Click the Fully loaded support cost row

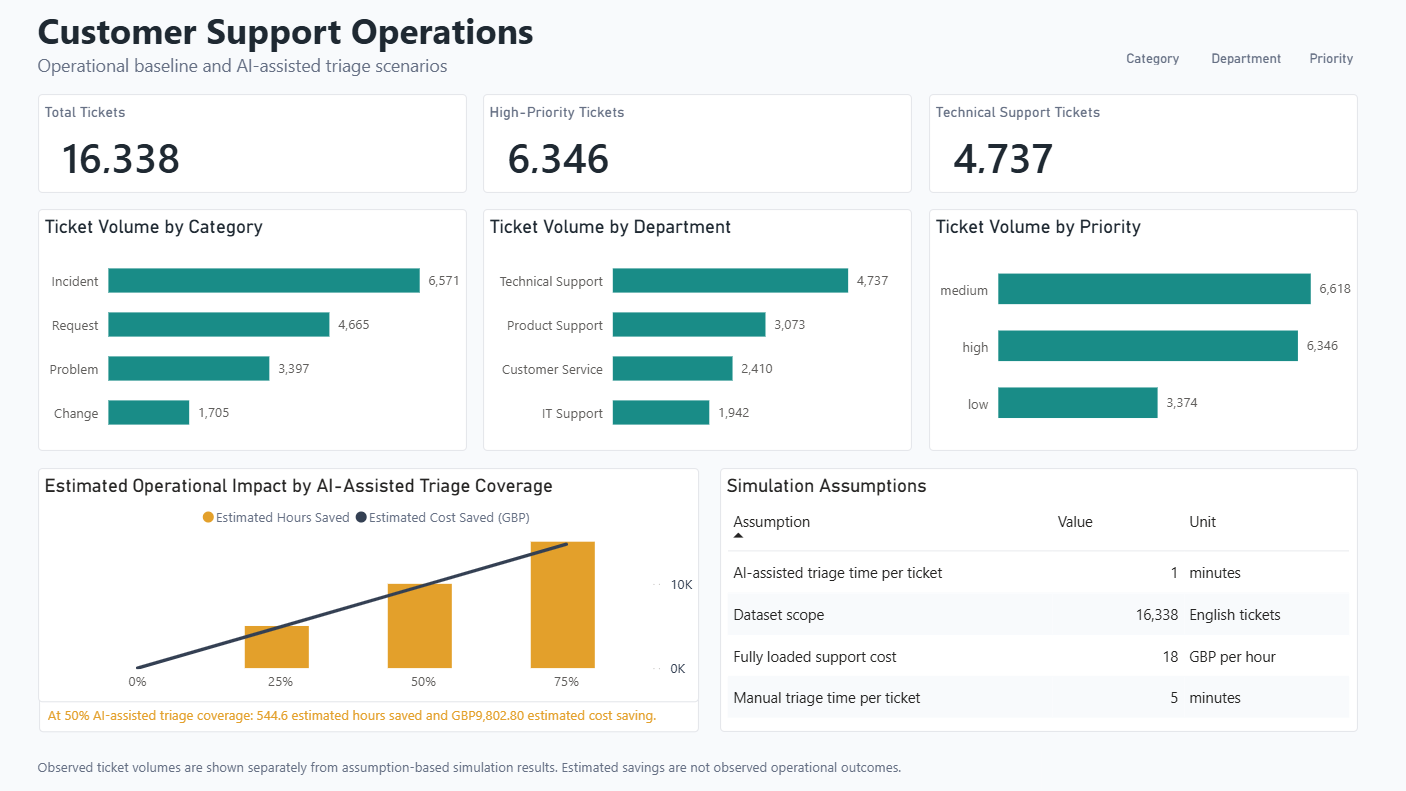coord(1038,657)
